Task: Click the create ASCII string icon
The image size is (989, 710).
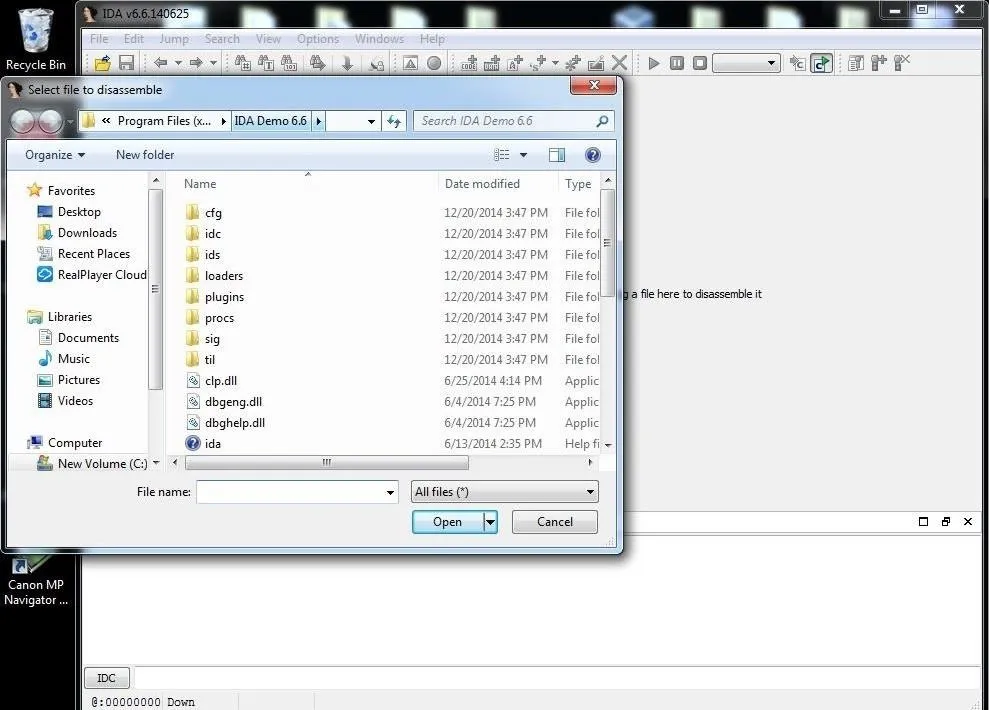Action: coord(515,63)
